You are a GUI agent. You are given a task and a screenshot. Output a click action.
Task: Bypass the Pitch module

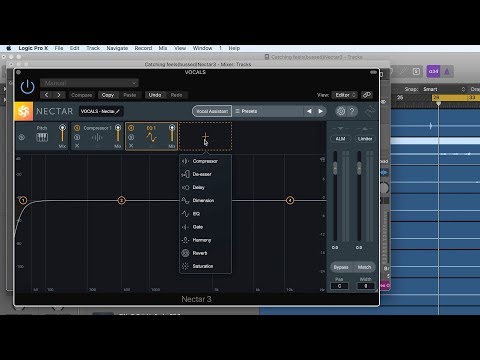click(x=22, y=137)
